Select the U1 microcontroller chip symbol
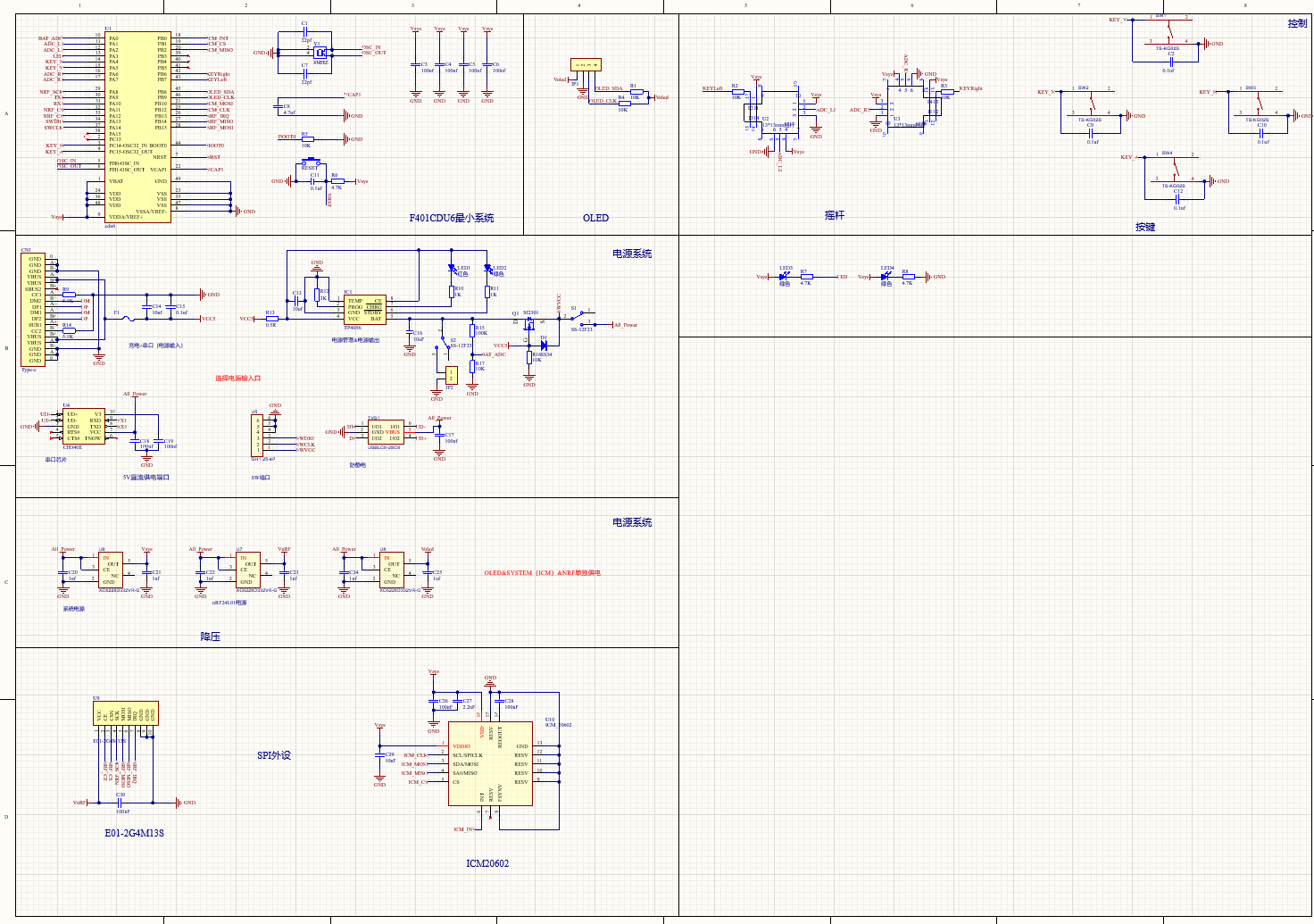This screenshot has height=924, width=1314. click(138, 128)
